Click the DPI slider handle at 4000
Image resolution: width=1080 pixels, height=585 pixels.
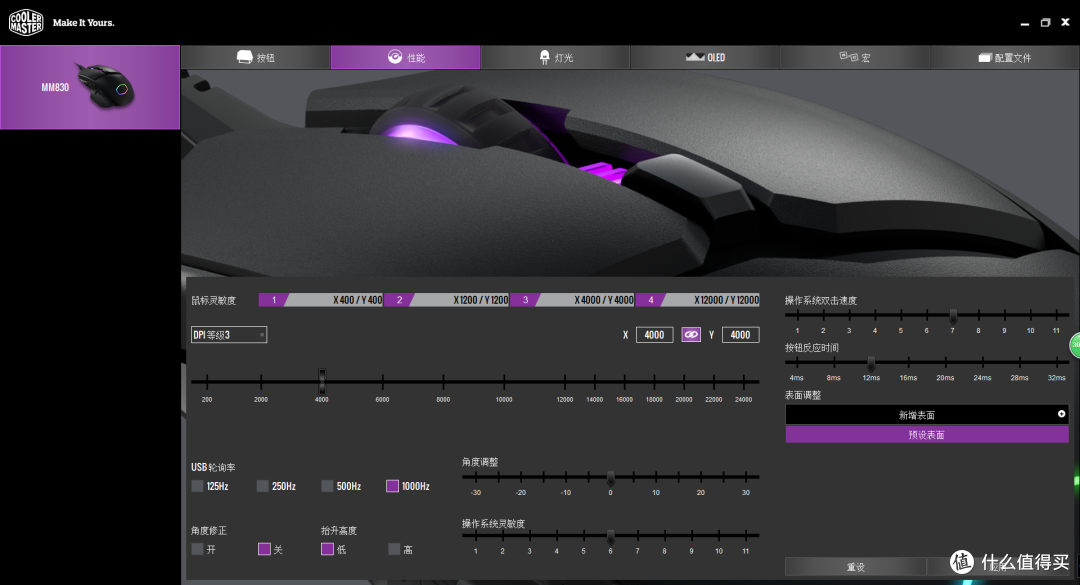[322, 381]
